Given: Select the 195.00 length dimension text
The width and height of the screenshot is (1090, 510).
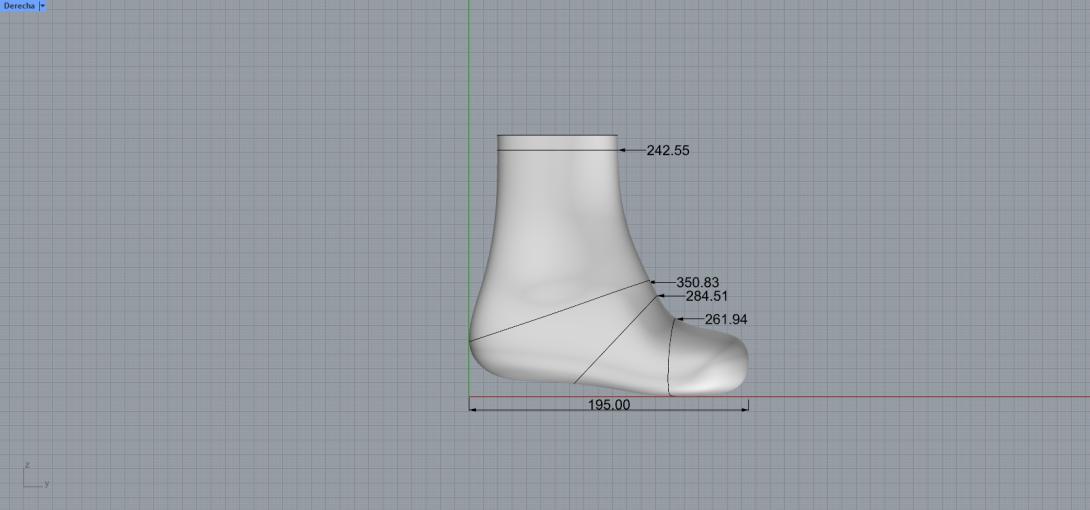Looking at the screenshot, I should (x=608, y=405).
